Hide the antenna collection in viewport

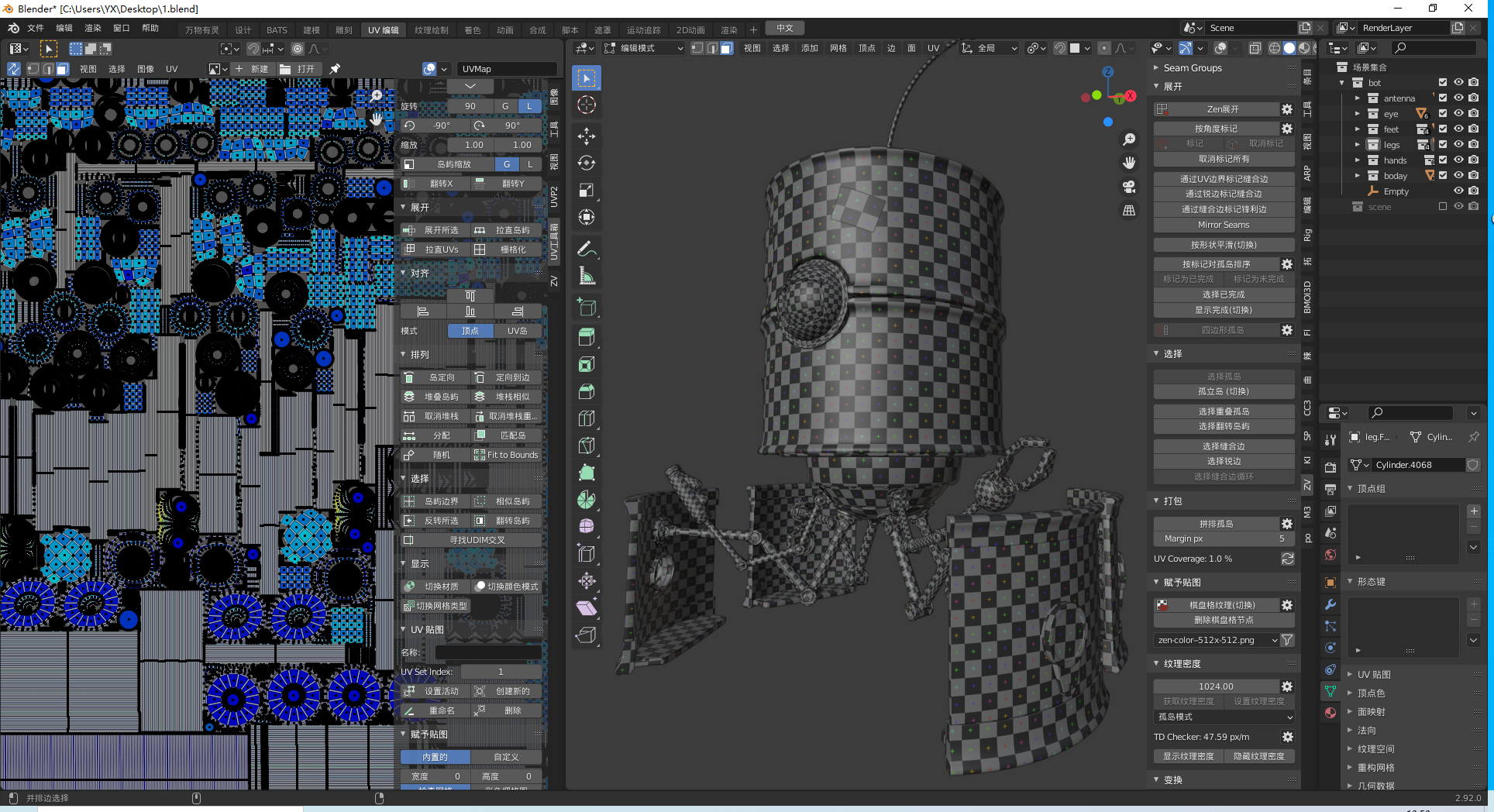tap(1458, 98)
